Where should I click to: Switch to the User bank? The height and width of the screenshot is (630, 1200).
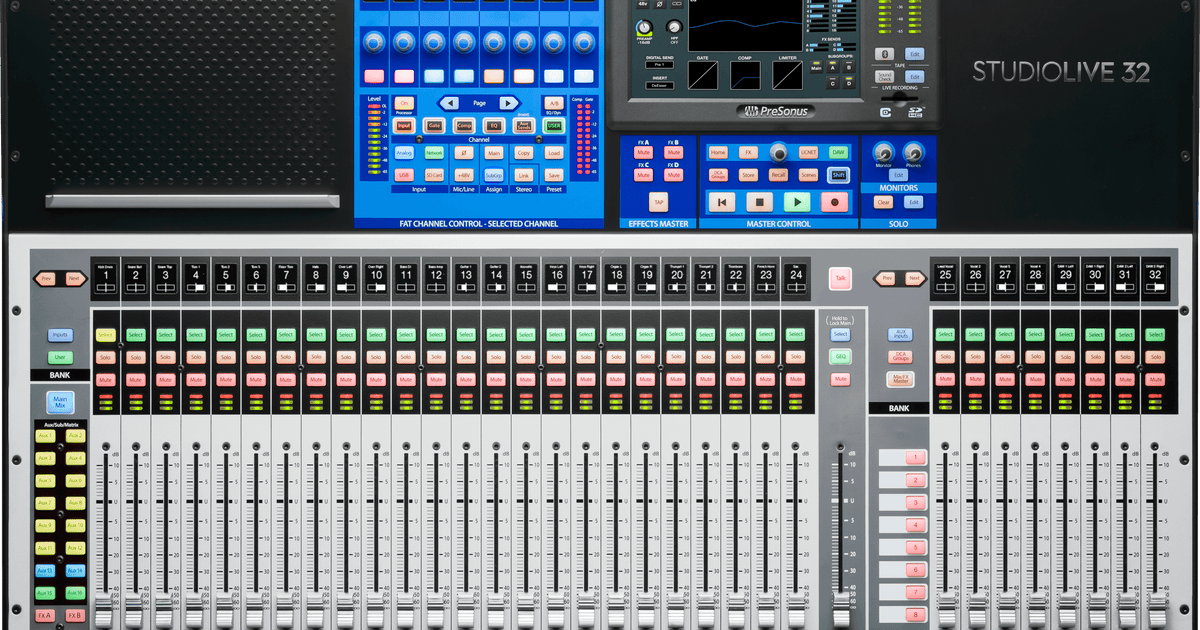click(60, 357)
